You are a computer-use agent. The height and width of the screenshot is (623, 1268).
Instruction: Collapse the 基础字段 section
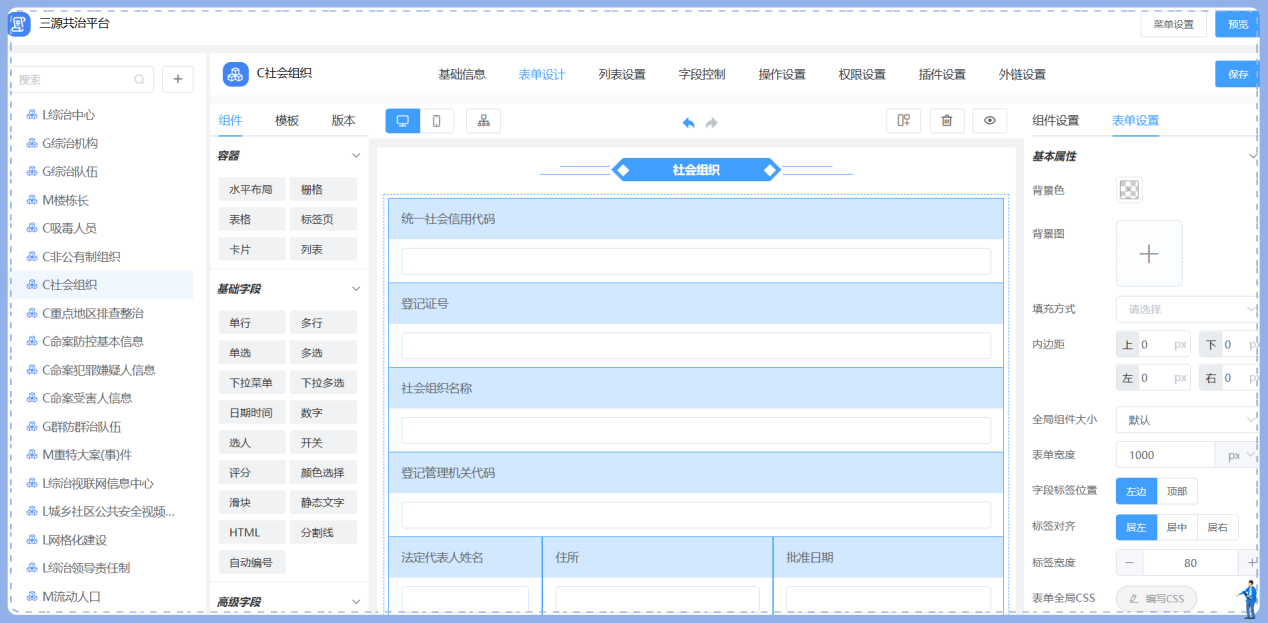pyautogui.click(x=355, y=289)
